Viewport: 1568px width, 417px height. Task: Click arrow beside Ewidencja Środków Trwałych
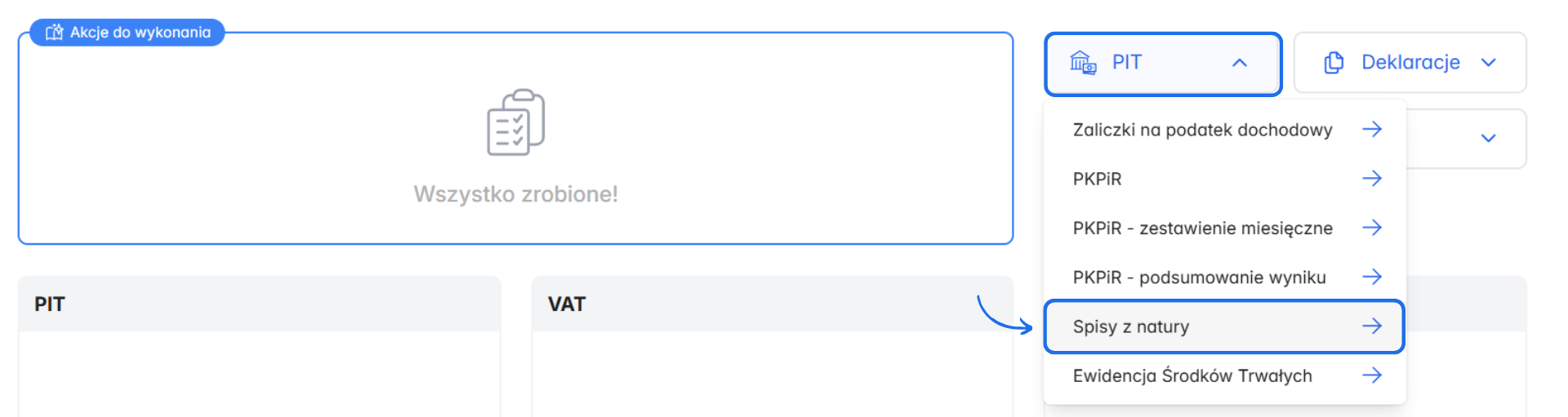click(1372, 375)
